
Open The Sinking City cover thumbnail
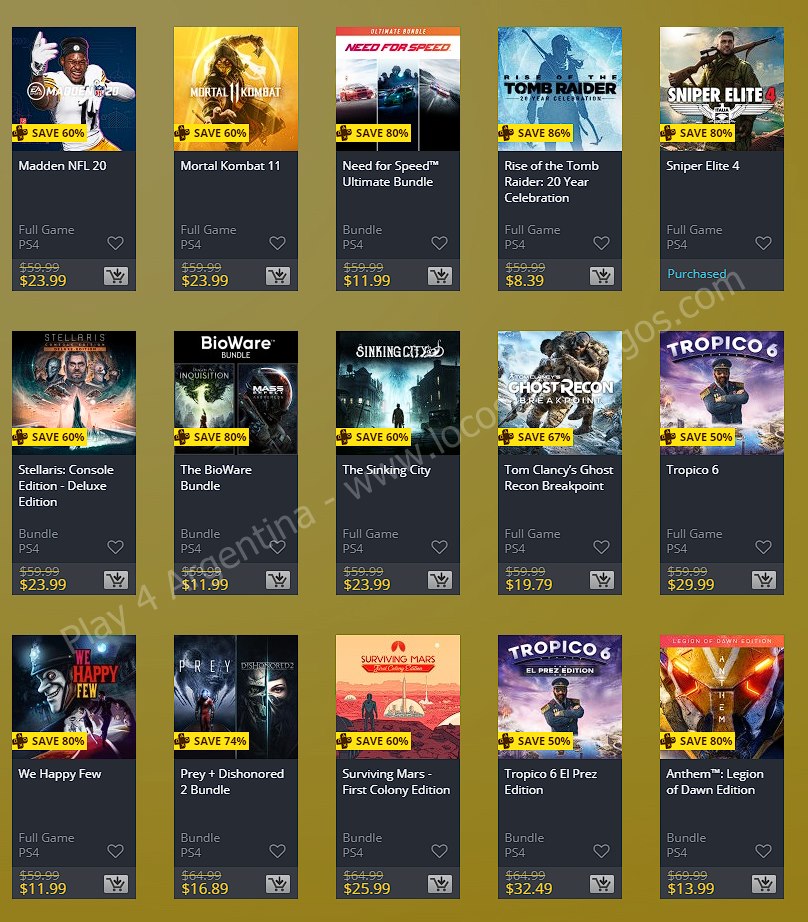(398, 393)
